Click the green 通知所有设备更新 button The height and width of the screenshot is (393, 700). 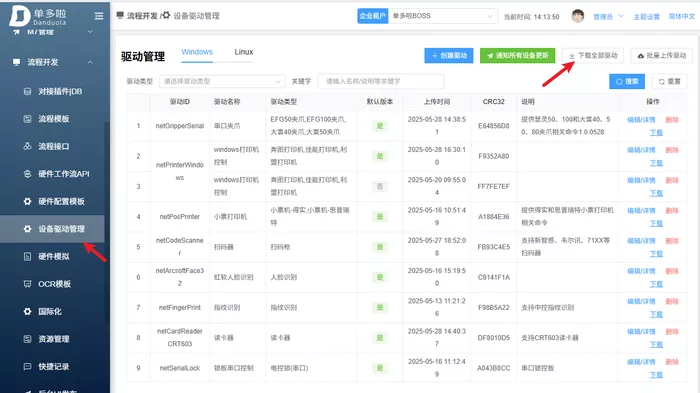(x=517, y=55)
